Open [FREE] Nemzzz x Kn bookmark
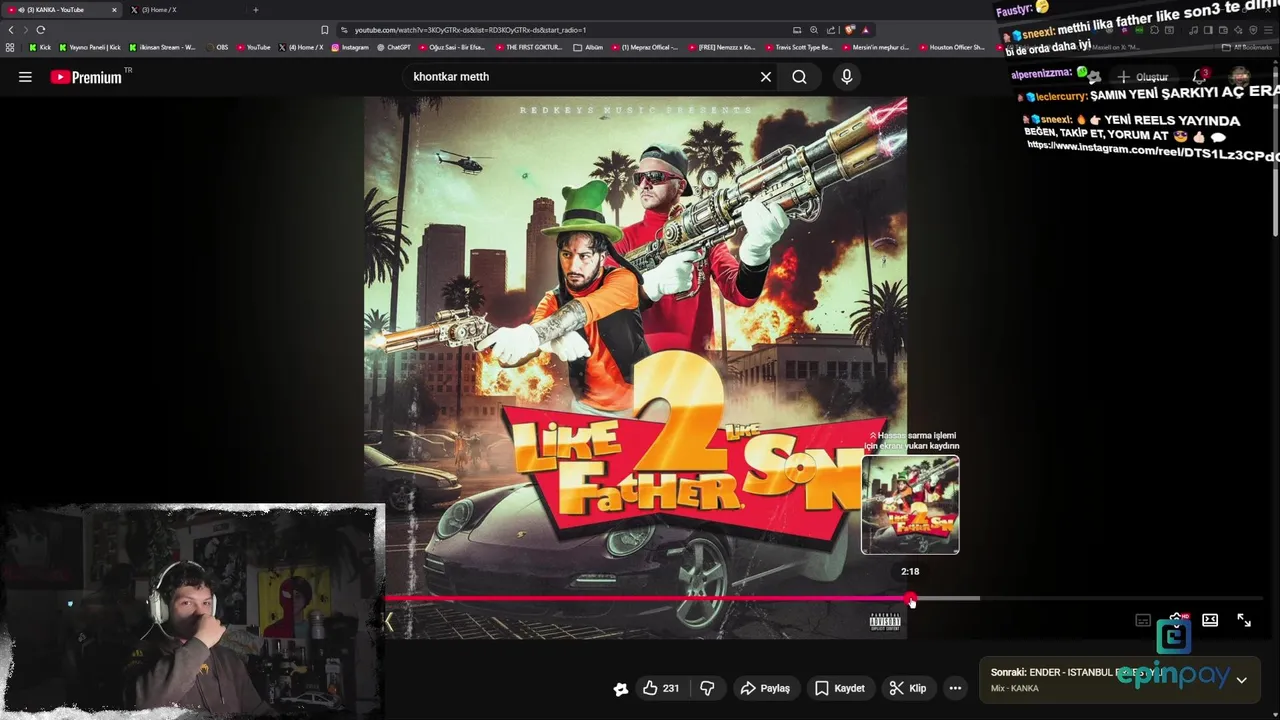Screen dimensions: 1280x720 point(722,47)
